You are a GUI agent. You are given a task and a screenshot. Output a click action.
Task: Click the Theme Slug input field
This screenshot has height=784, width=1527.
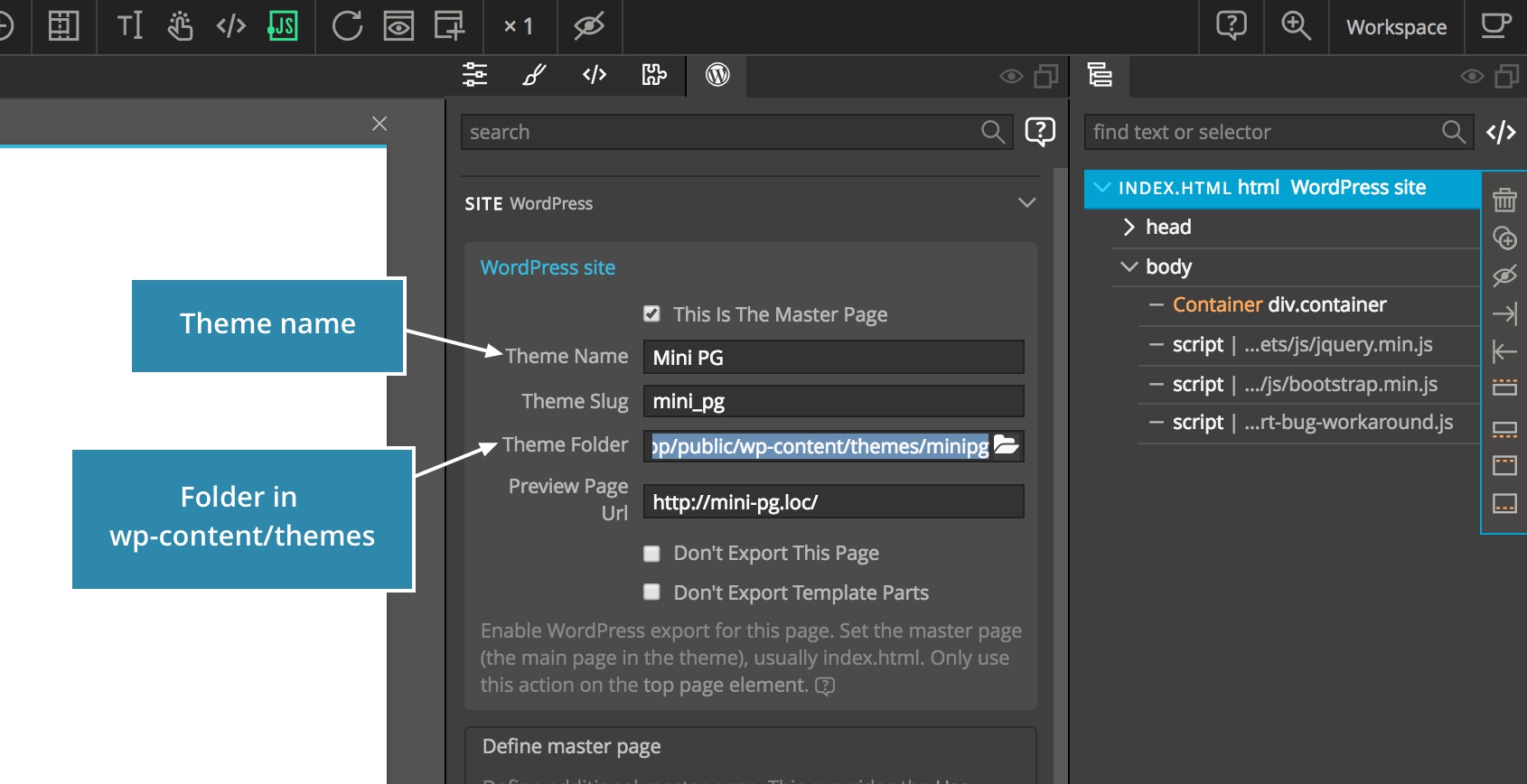tap(833, 401)
